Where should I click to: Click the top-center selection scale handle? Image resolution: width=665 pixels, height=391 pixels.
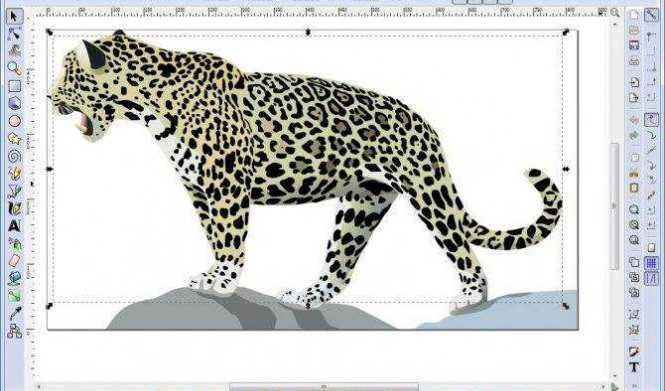(x=308, y=32)
